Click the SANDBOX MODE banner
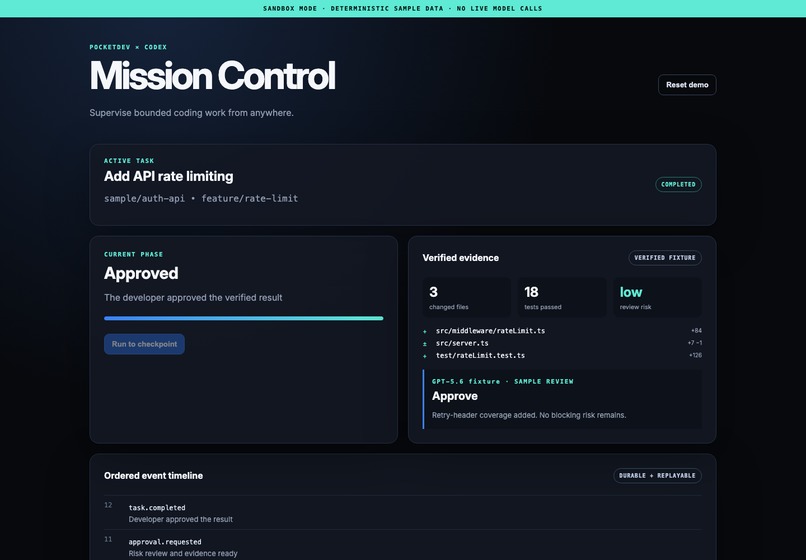The image size is (806, 560). [403, 9]
